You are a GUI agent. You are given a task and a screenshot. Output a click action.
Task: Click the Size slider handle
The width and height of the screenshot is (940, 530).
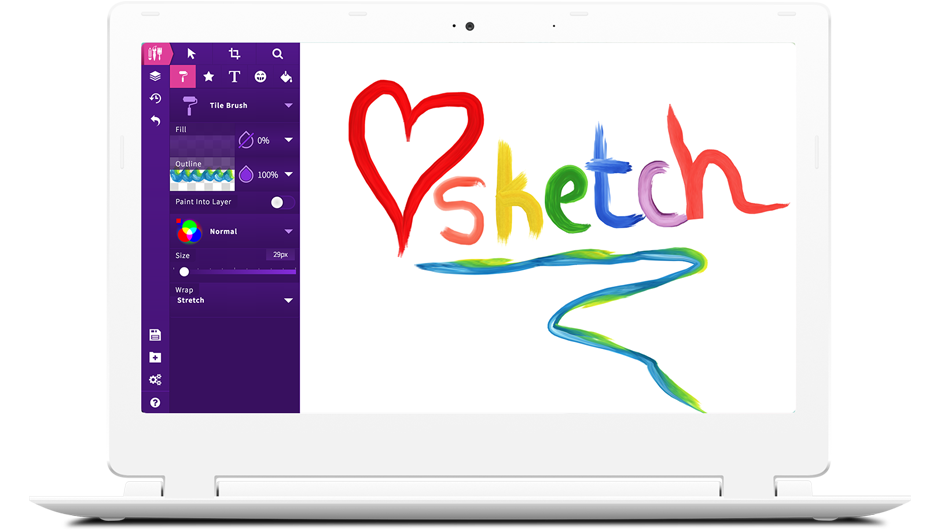(x=184, y=271)
